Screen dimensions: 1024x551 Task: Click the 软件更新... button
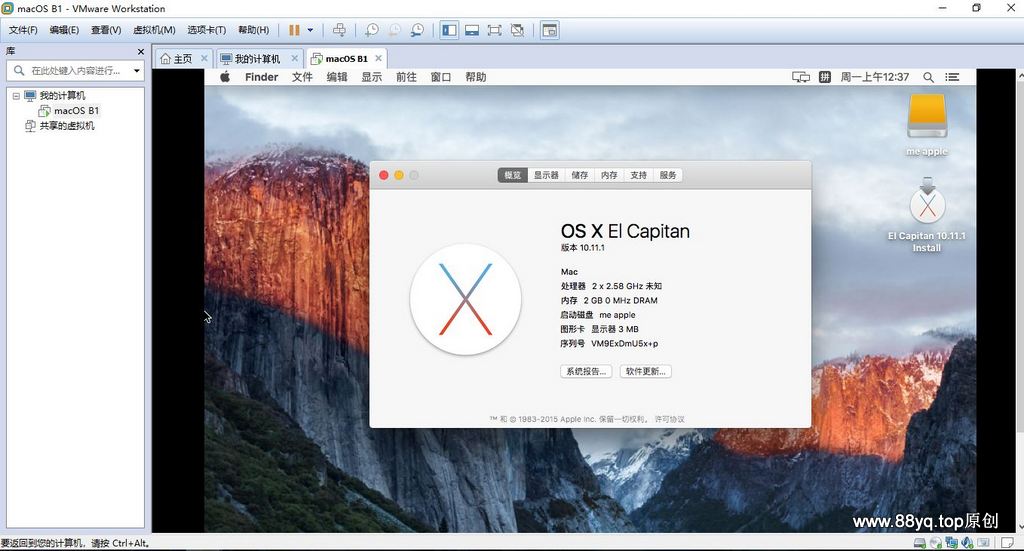point(645,371)
